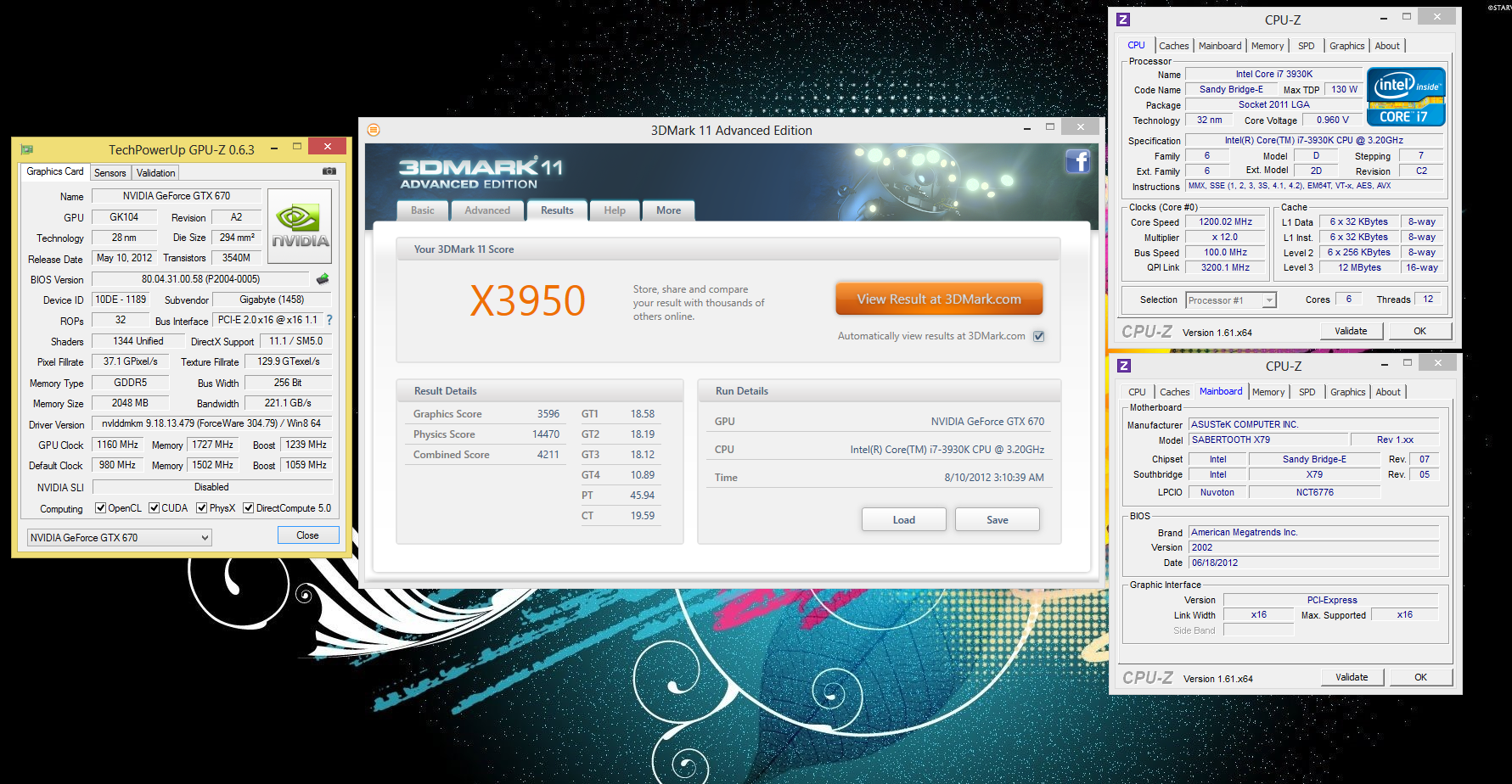Select the Results tab in 3DMark 11

click(x=557, y=210)
